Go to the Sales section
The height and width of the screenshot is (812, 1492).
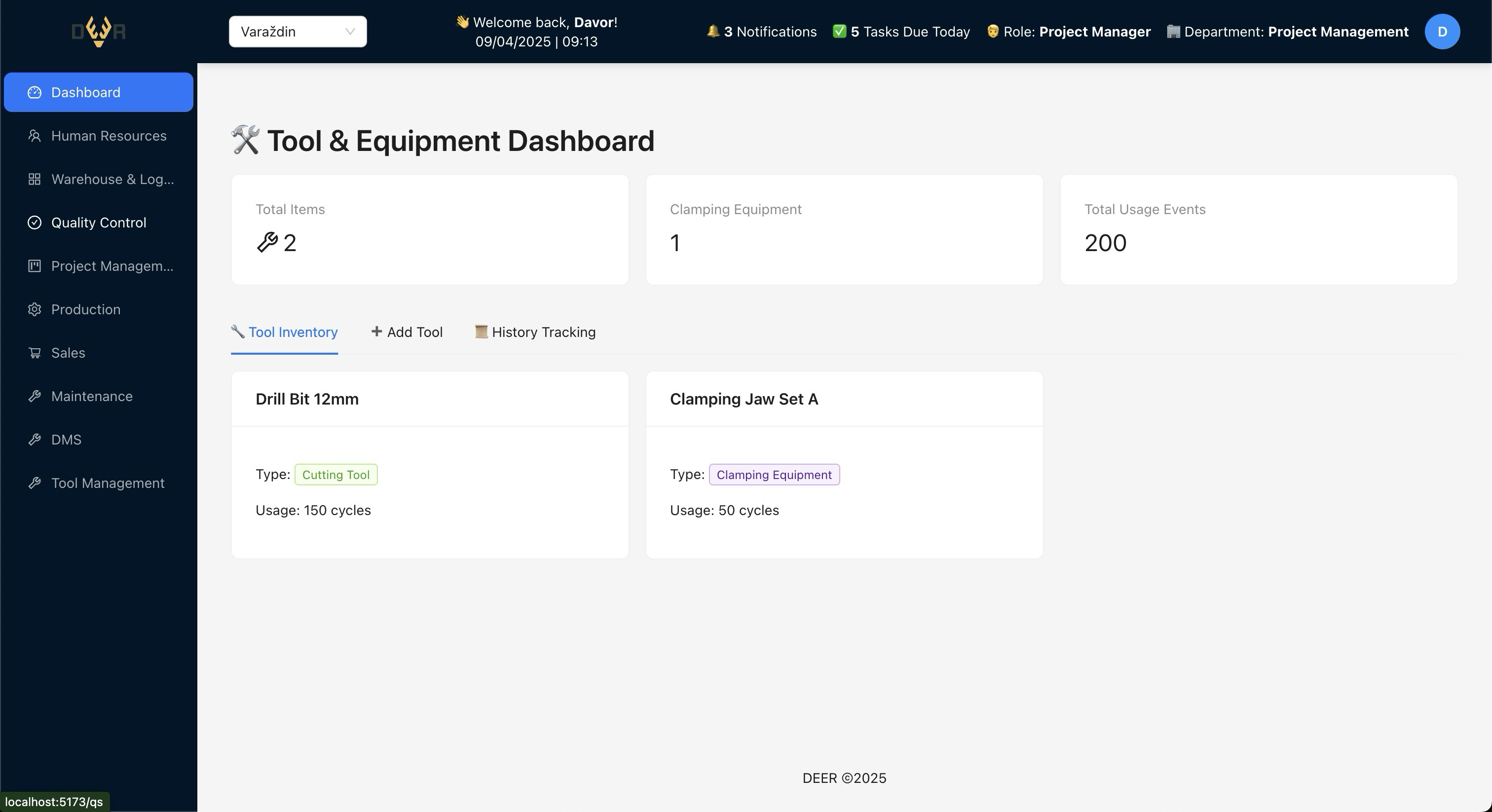point(99,353)
